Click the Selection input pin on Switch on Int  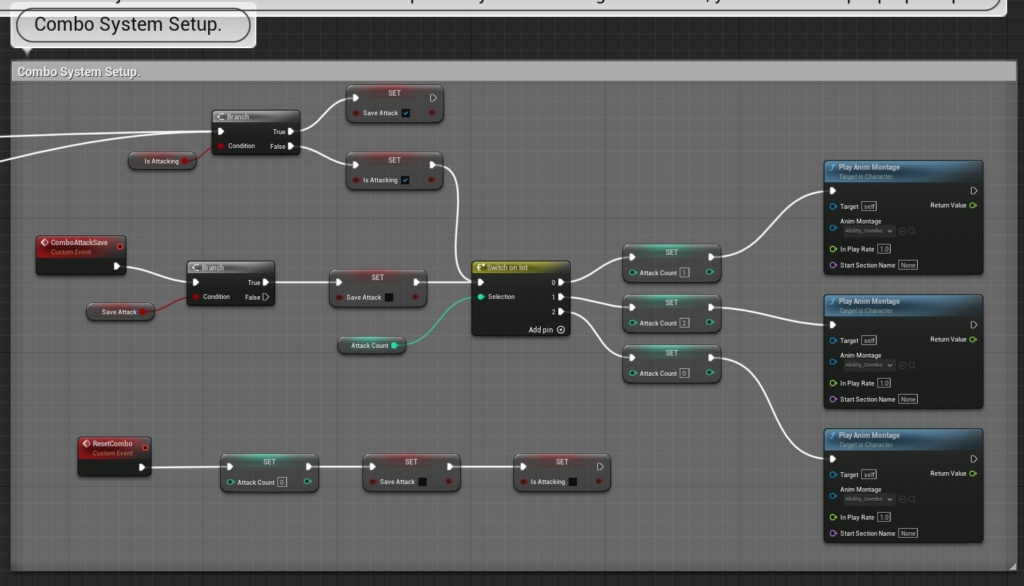(481, 297)
